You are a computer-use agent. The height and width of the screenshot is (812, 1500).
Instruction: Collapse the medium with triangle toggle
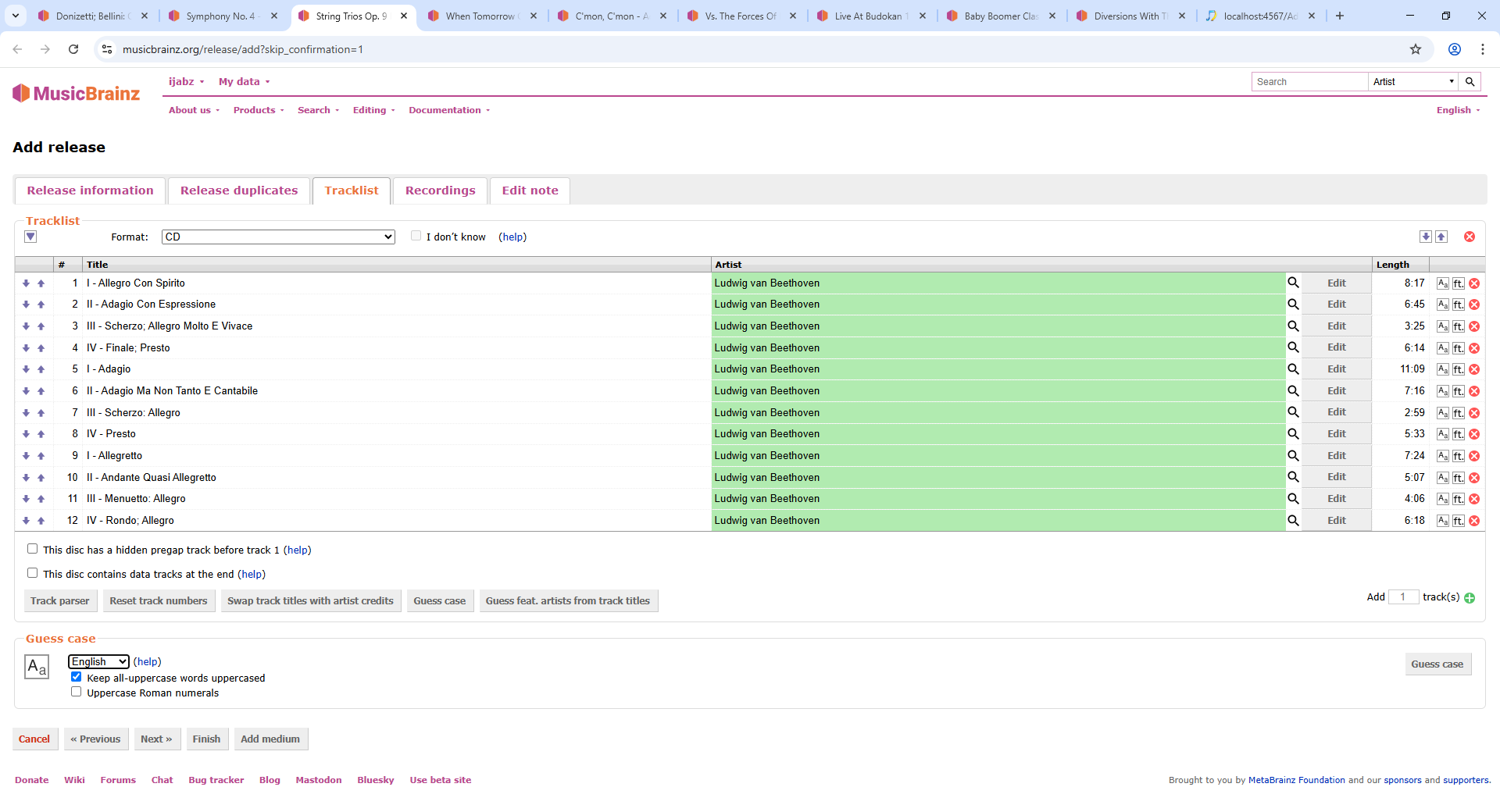pyautogui.click(x=30, y=237)
